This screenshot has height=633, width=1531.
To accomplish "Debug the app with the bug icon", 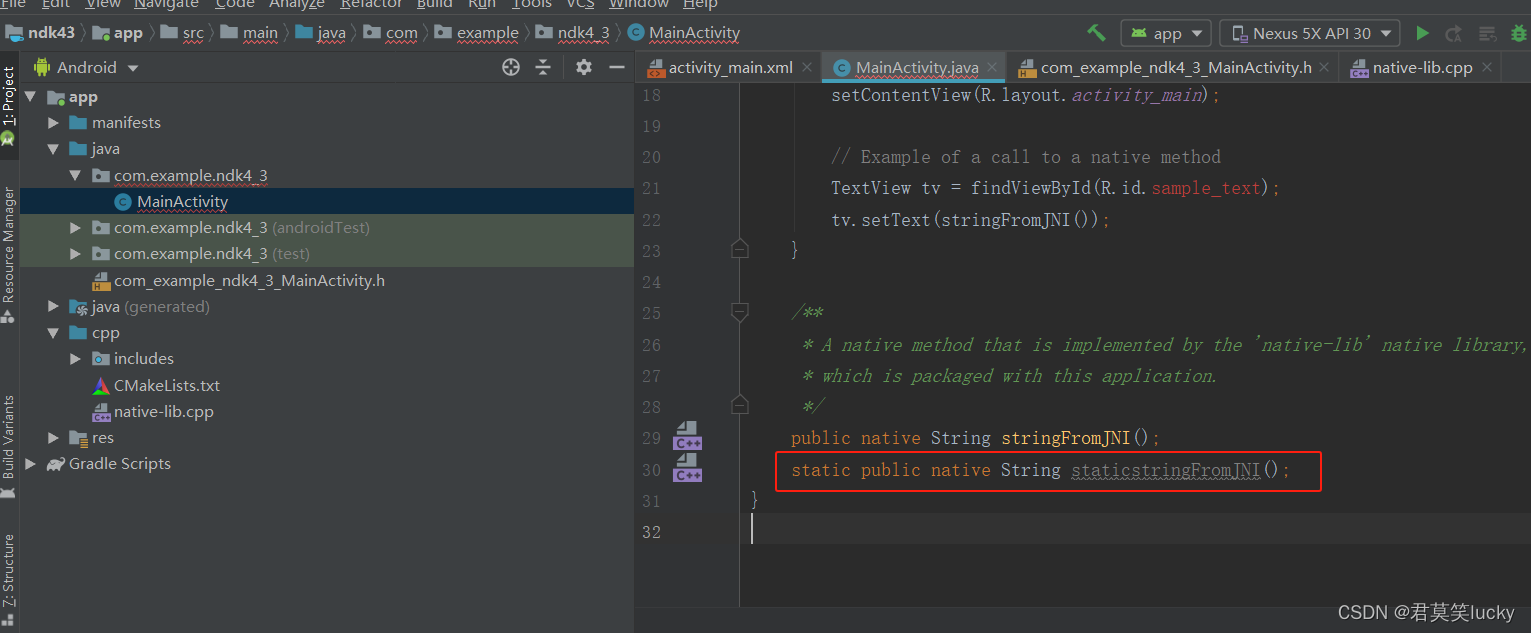I will pyautogui.click(x=1520, y=33).
